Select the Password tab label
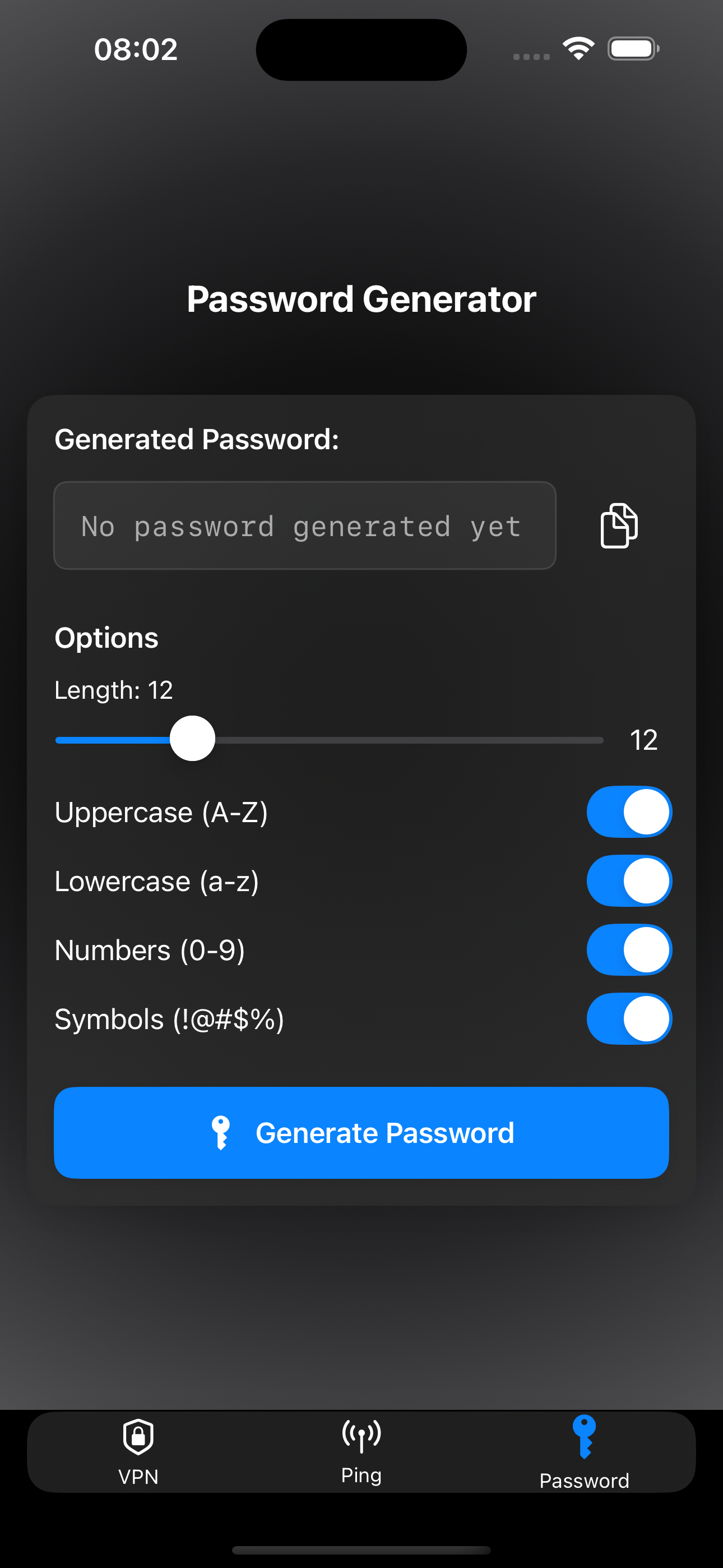This screenshot has height=1568, width=723. pos(583,1481)
